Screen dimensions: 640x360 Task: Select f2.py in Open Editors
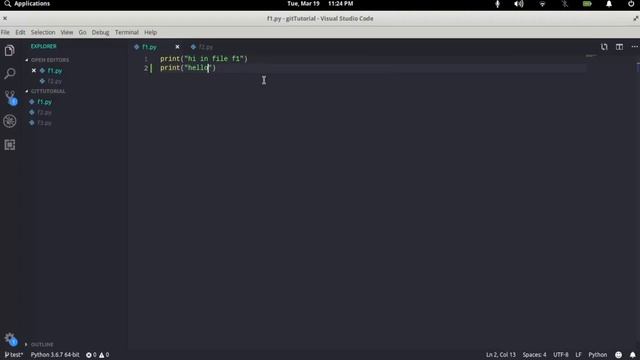[54, 81]
